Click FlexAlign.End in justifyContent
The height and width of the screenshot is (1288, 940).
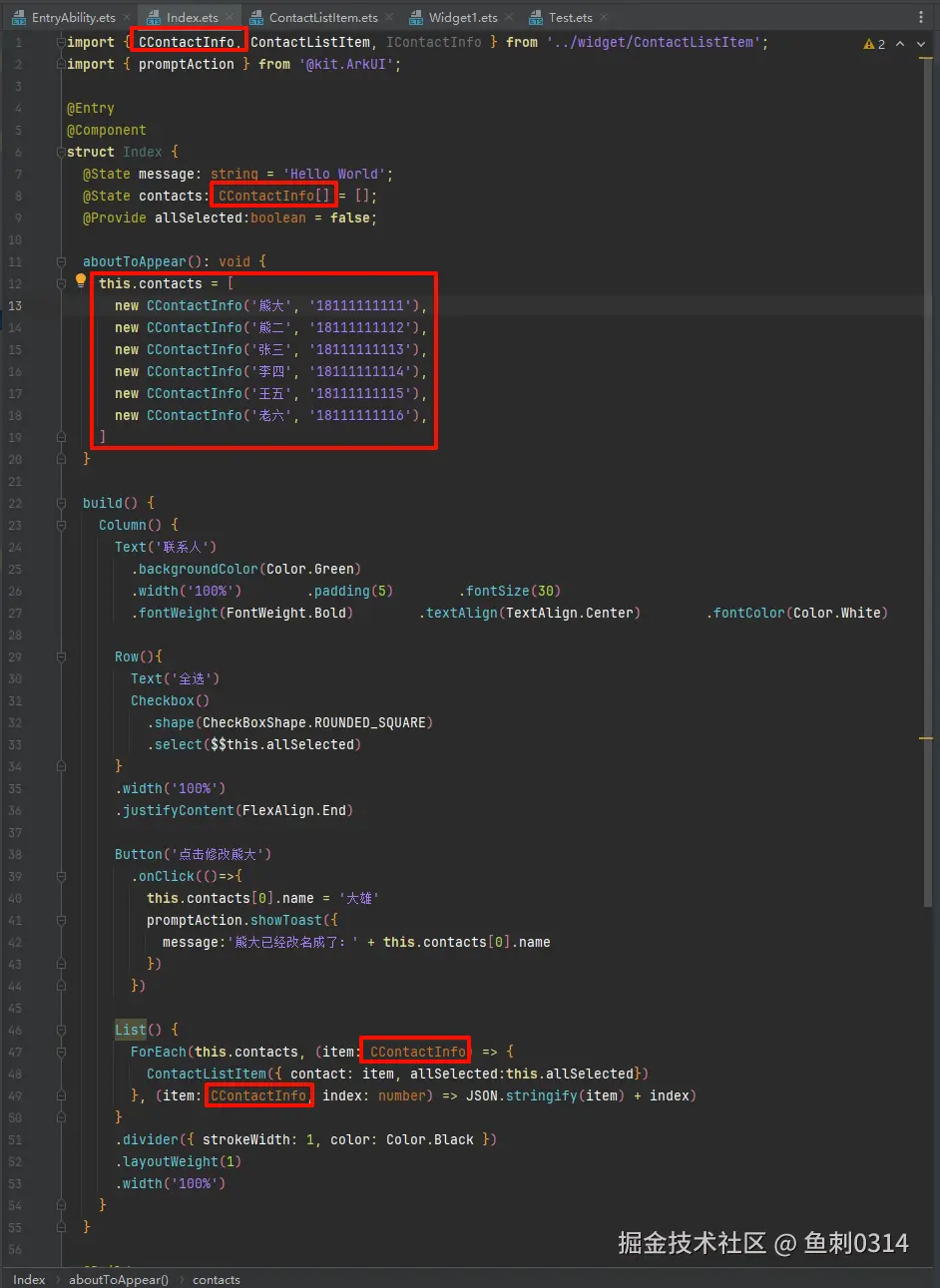[x=294, y=810]
